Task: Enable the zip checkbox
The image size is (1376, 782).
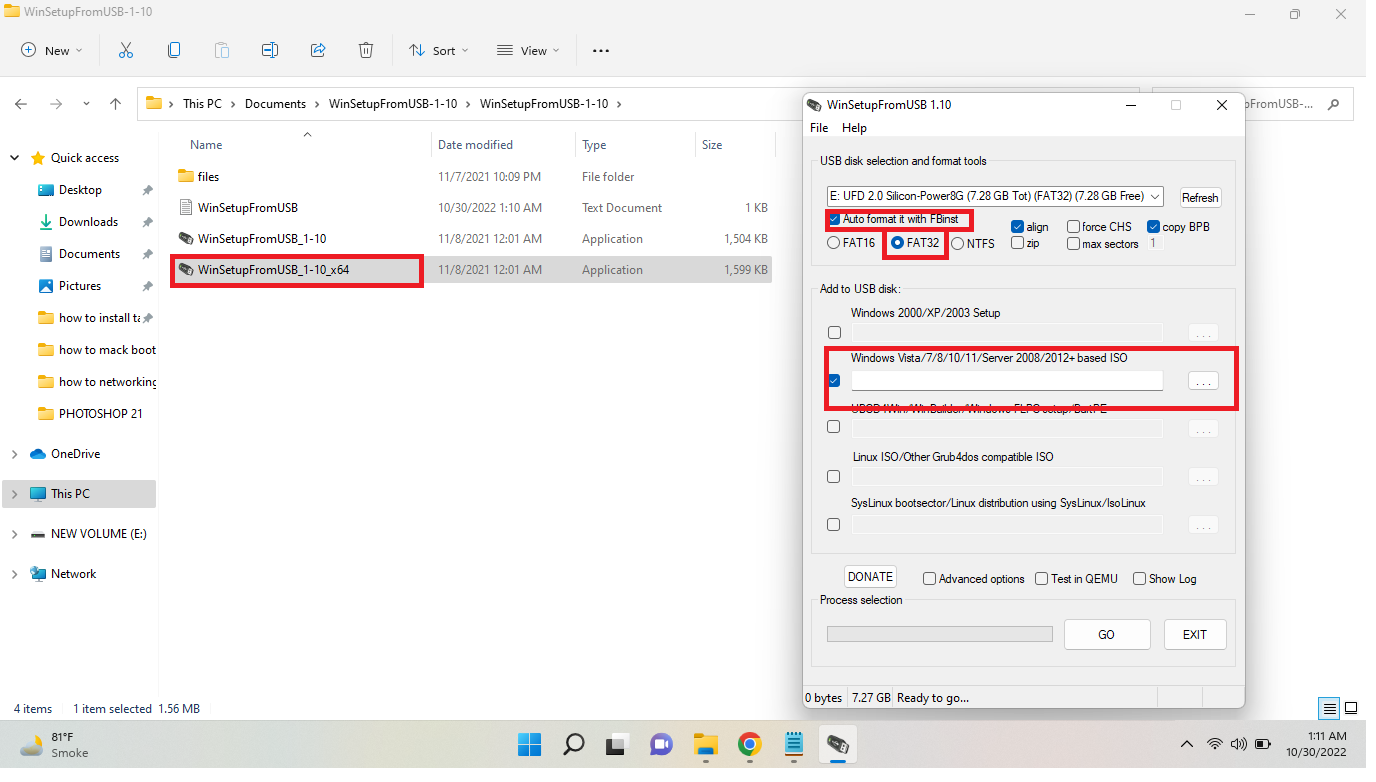Action: point(1018,243)
